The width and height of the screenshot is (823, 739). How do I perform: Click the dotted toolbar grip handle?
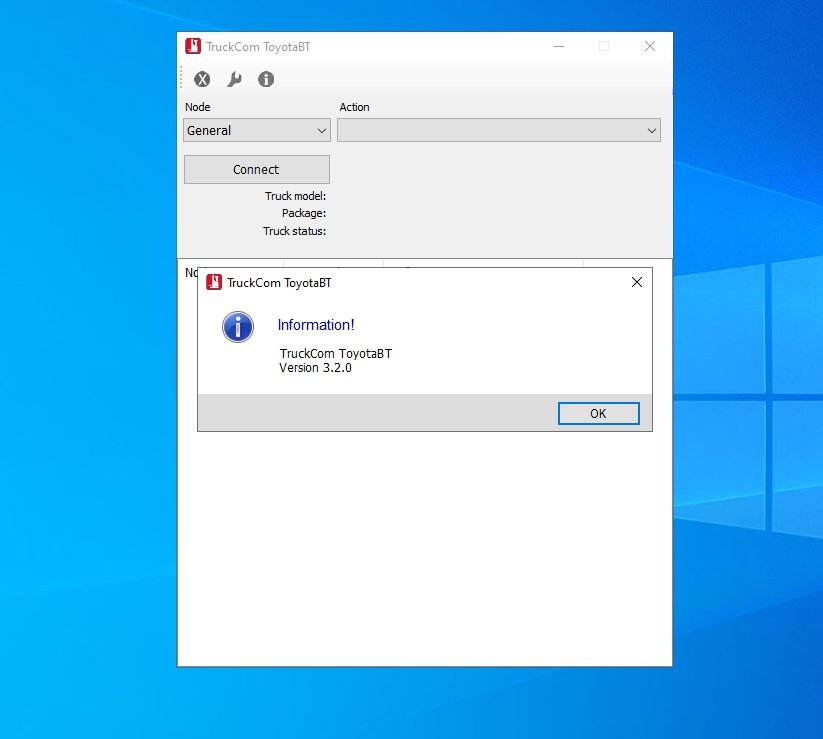pyautogui.click(x=182, y=79)
